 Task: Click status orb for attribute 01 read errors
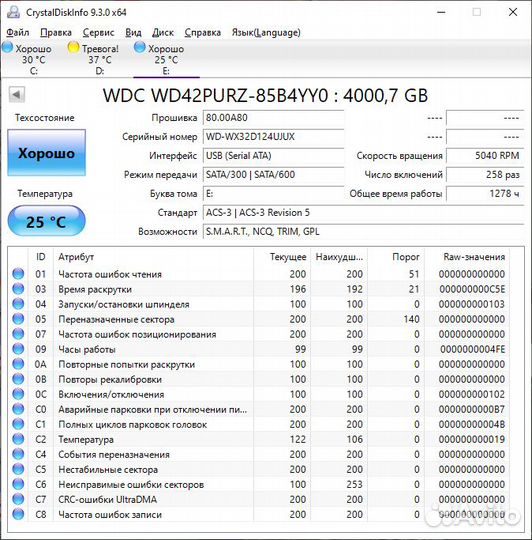[x=18, y=274]
